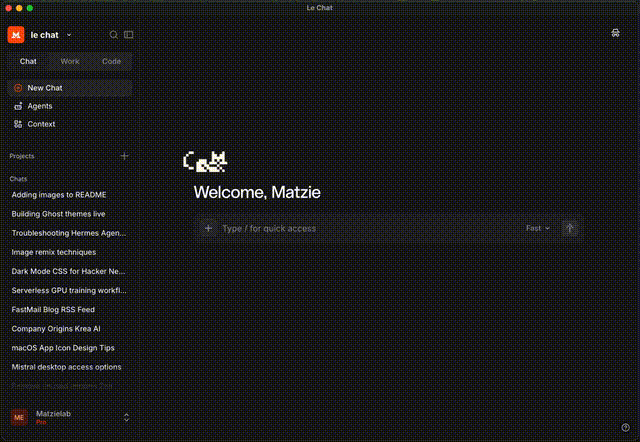Image resolution: width=640 pixels, height=442 pixels.
Task: Open the Context page
Action: point(69,124)
